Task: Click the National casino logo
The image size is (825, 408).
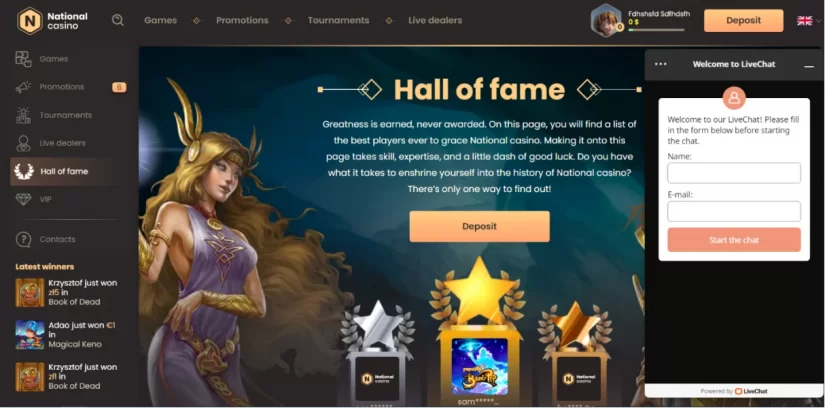Action: click(x=52, y=21)
